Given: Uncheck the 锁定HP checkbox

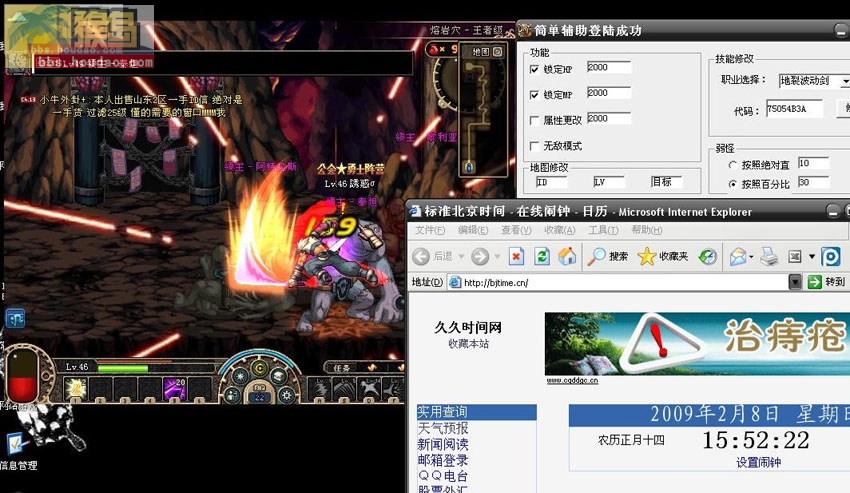Looking at the screenshot, I should click(535, 69).
